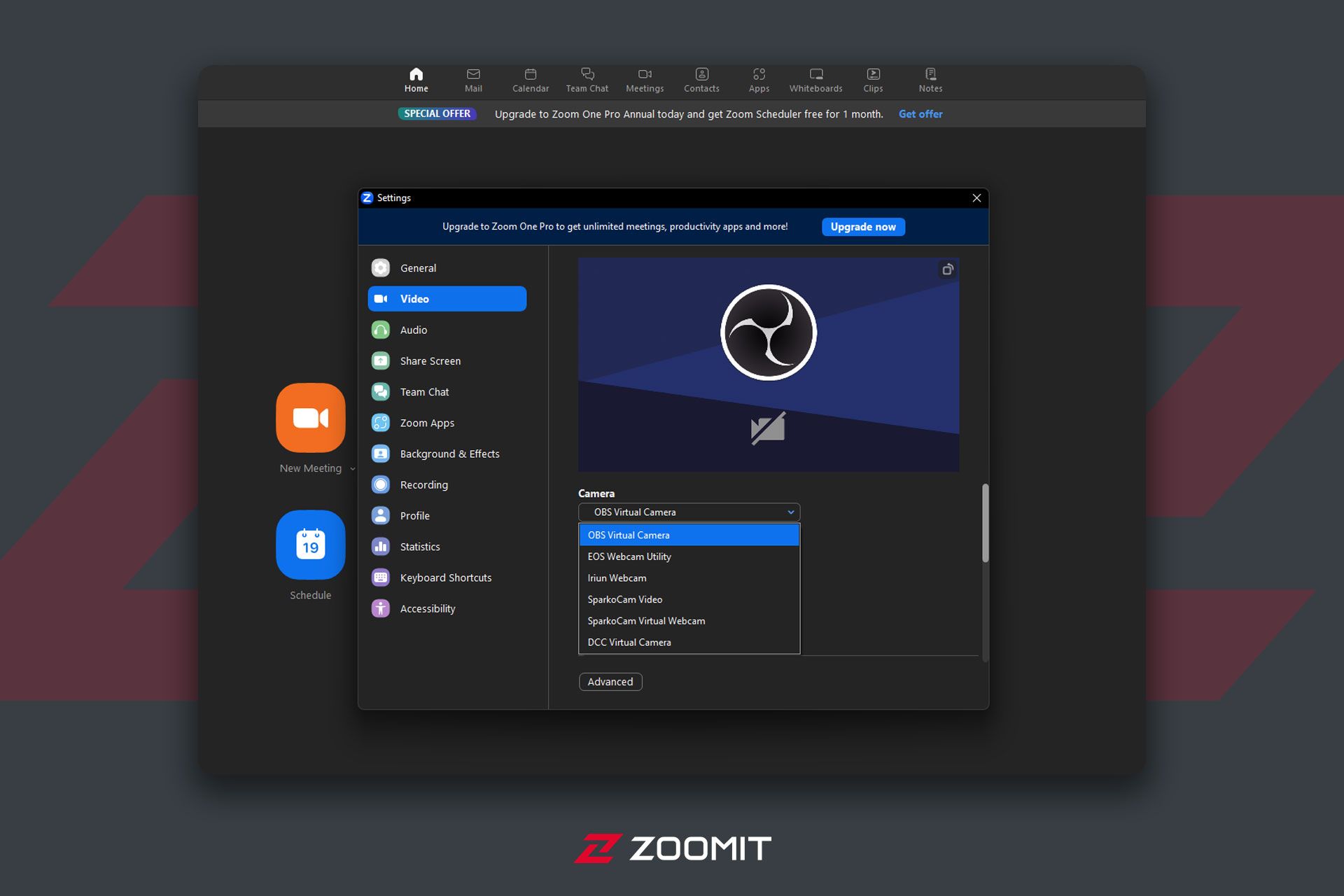This screenshot has width=1344, height=896.
Task: Choose Iriun Webcam from the list
Action: [x=689, y=578]
